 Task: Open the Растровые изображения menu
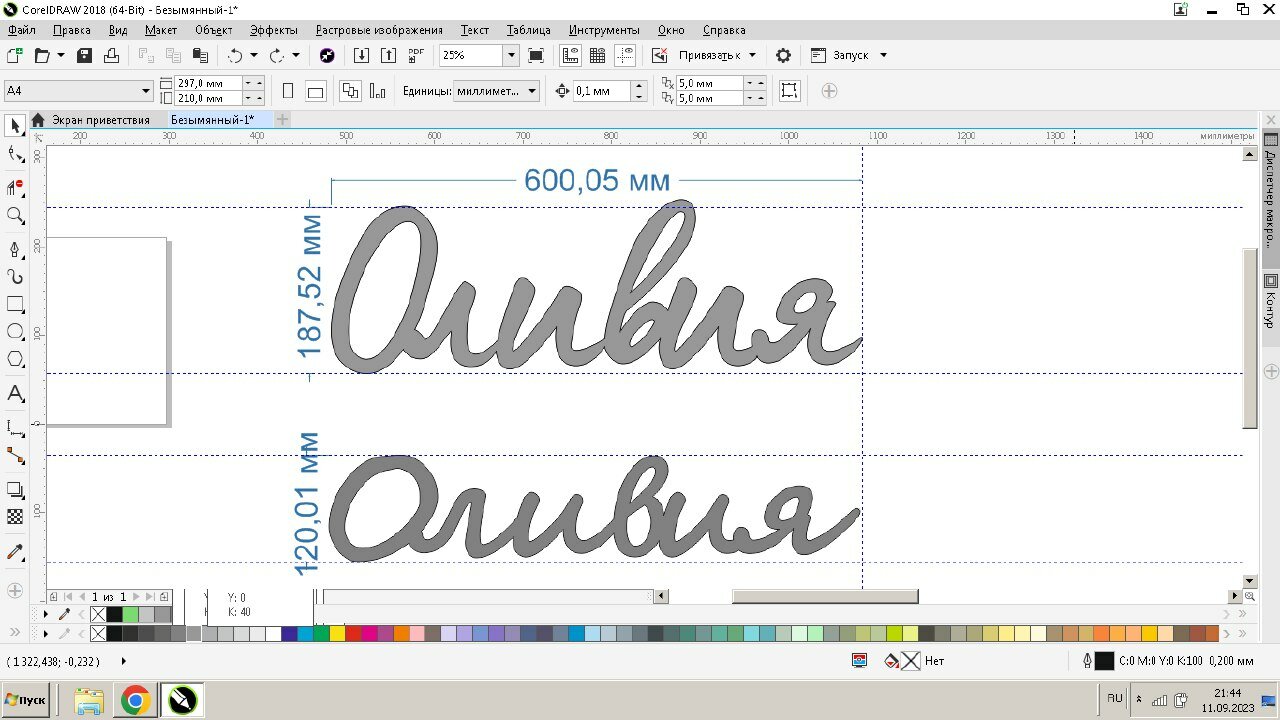[379, 30]
